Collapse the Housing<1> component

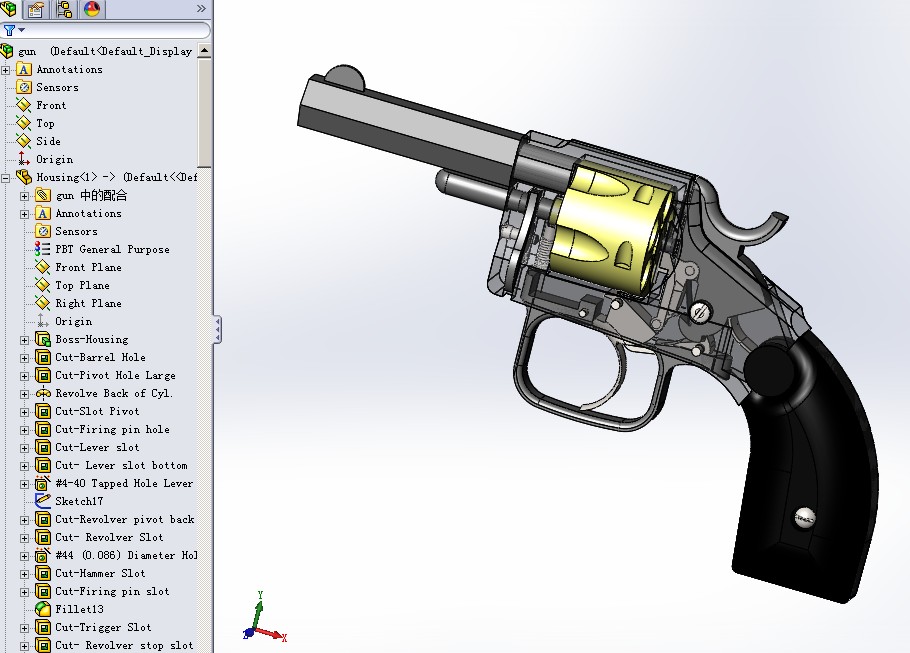[5, 178]
